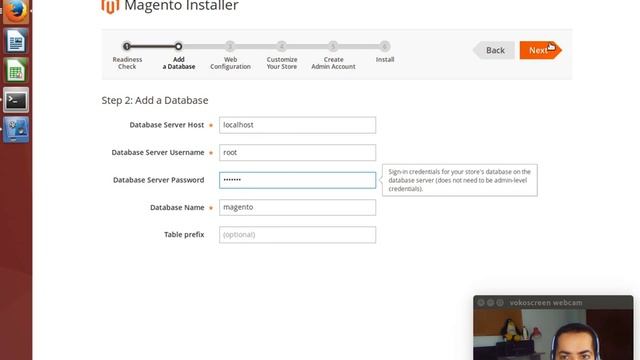This screenshot has height=360, width=640.
Task: Focus the Database Server Host field
Action: coord(297,125)
